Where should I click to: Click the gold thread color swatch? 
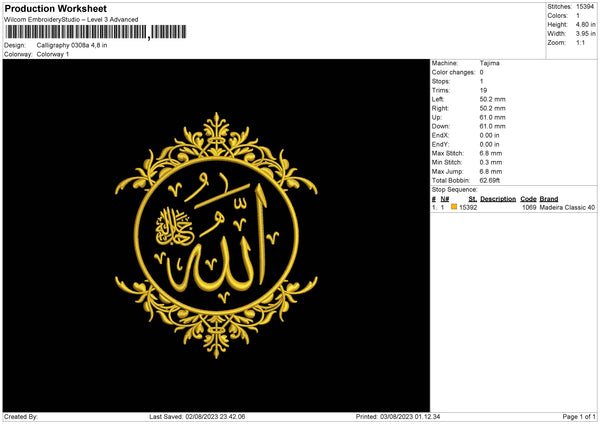(454, 207)
